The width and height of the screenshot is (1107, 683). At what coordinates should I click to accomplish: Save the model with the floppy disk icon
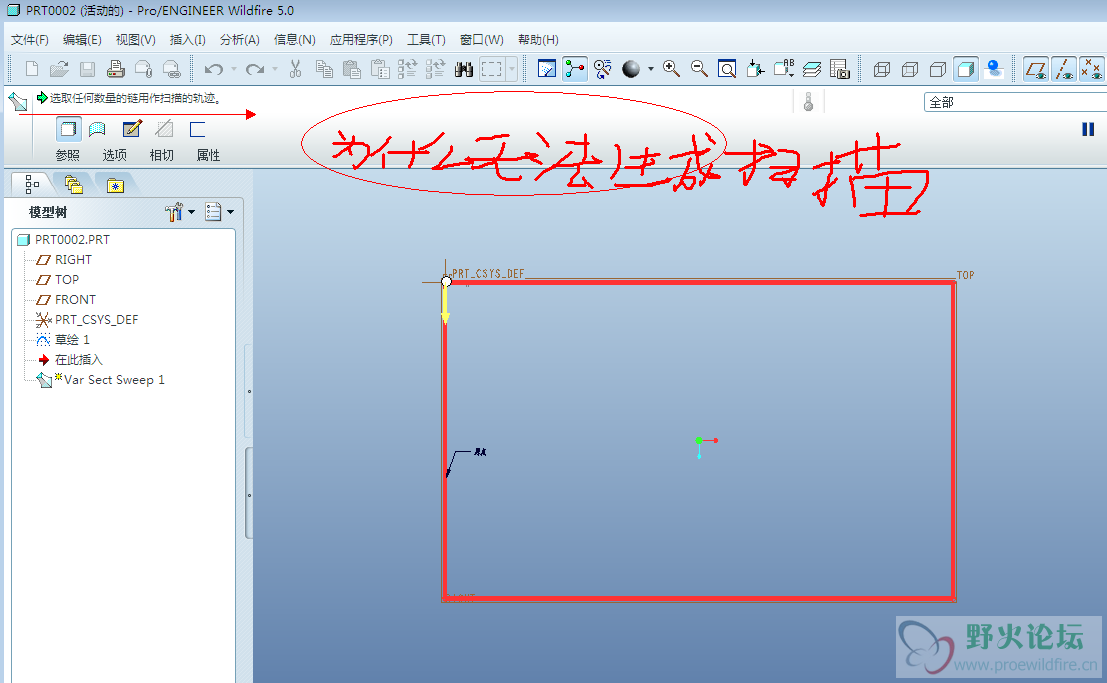point(88,69)
